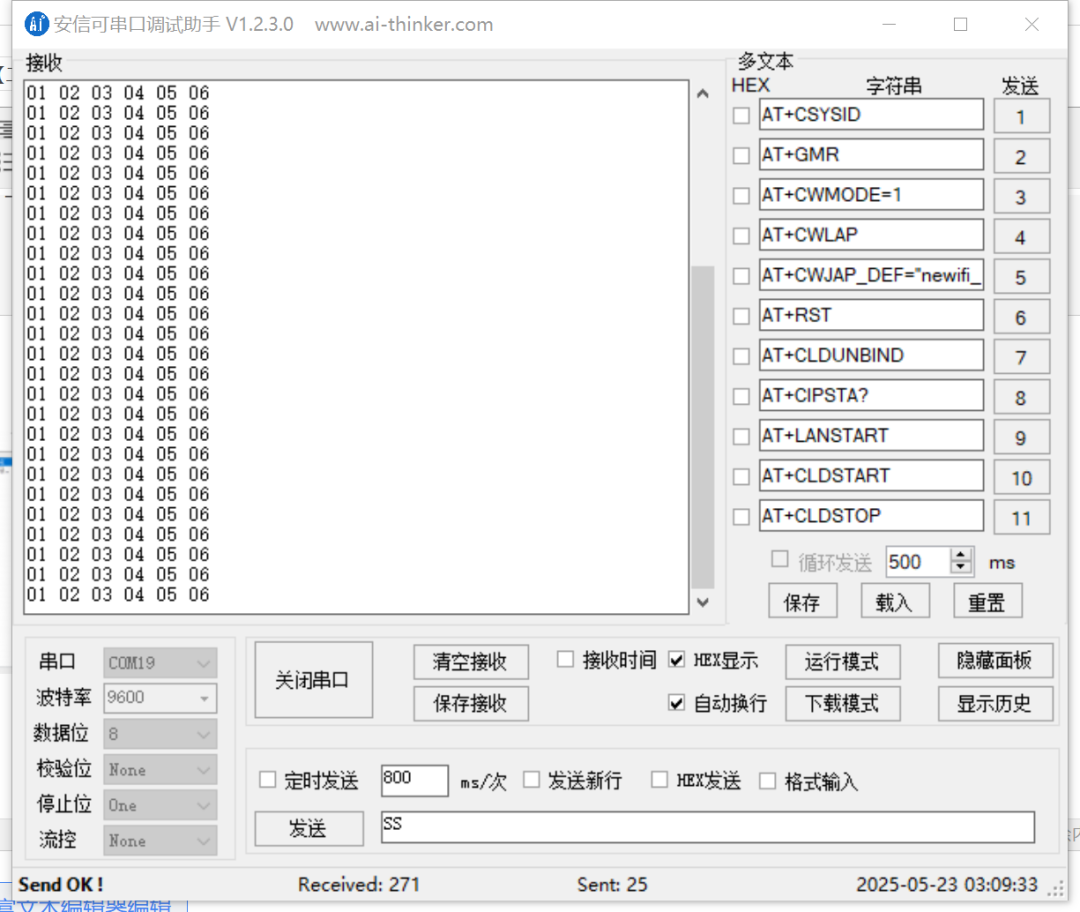This screenshot has height=912, width=1080.
Task: Open the 串口 COM19 port dropdown
Action: (160, 663)
